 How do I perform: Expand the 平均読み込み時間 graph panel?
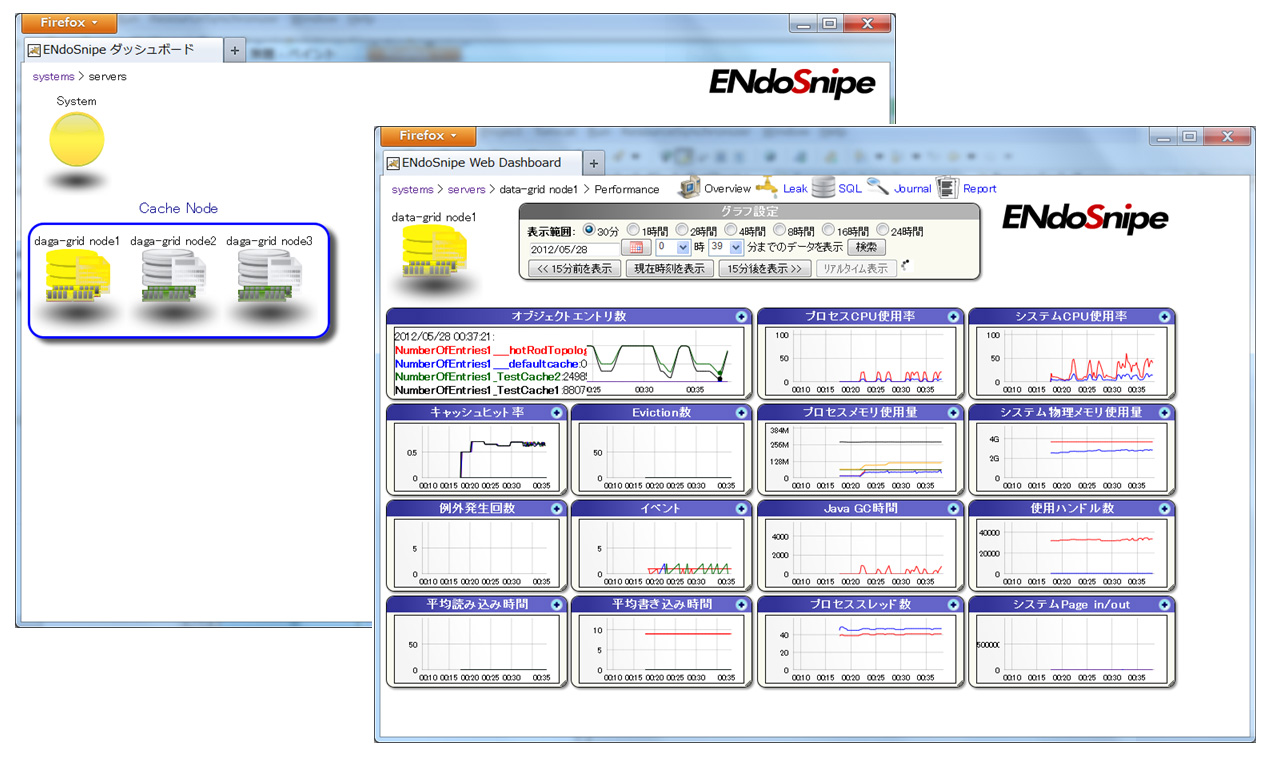point(557,604)
